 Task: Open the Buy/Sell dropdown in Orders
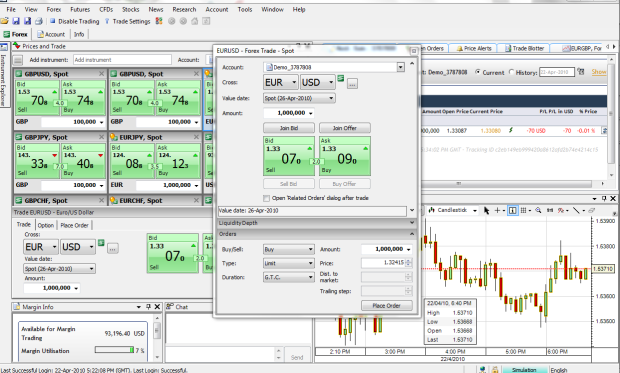[289, 250]
